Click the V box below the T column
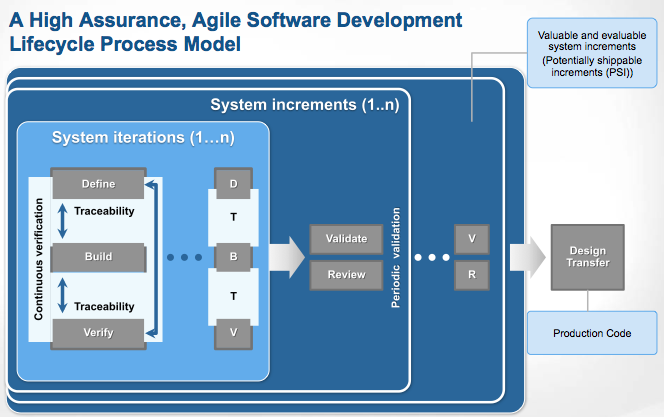Viewport: 664px width, 417px height. tap(233, 334)
